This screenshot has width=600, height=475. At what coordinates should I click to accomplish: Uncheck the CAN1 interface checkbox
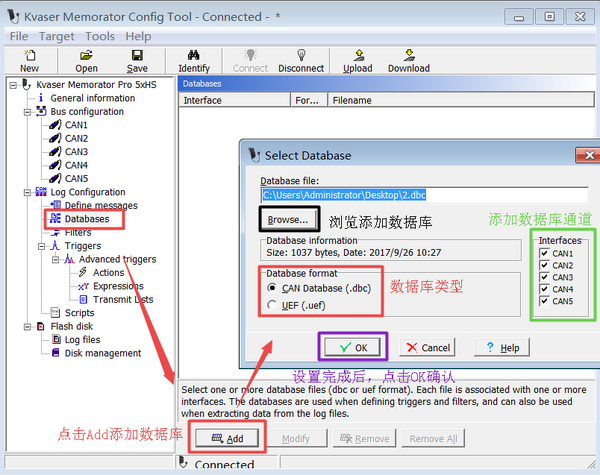click(544, 253)
